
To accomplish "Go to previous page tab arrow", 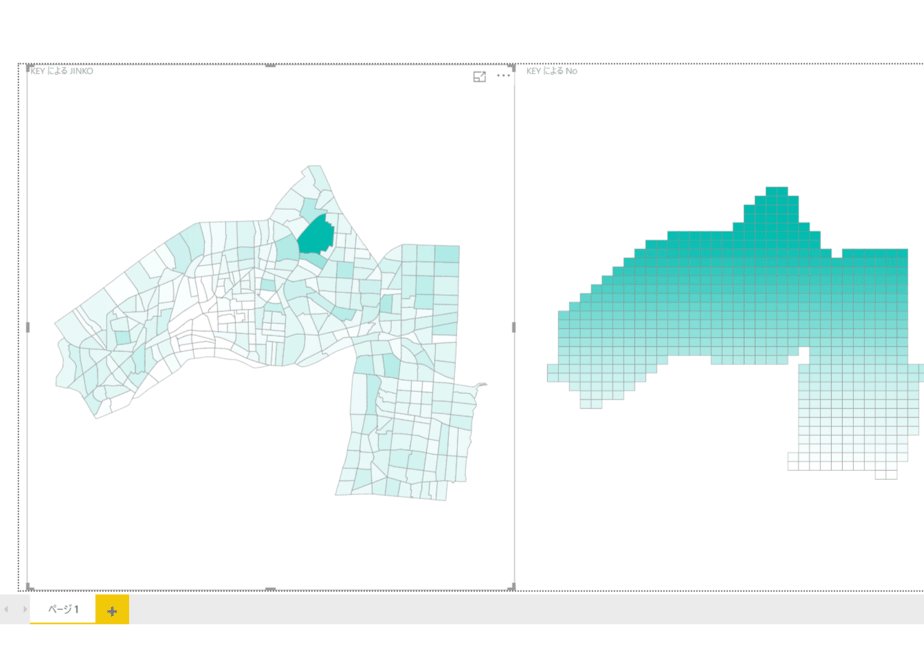I will [x=6, y=609].
